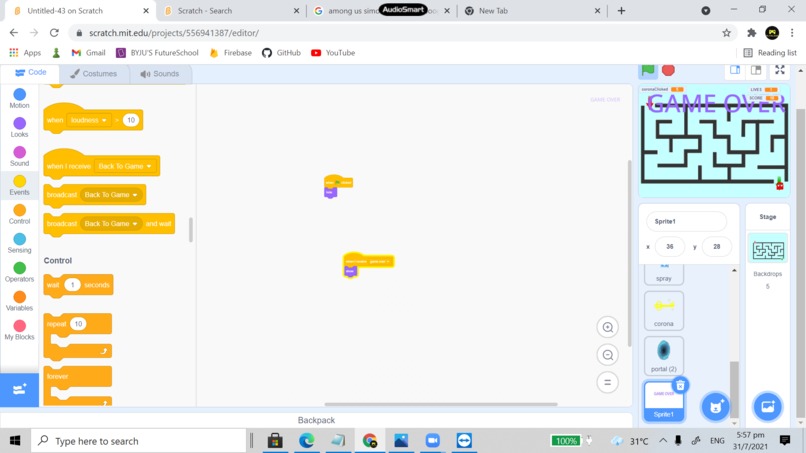Edit wait block seconds value
This screenshot has height=453, width=806.
tap(72, 285)
